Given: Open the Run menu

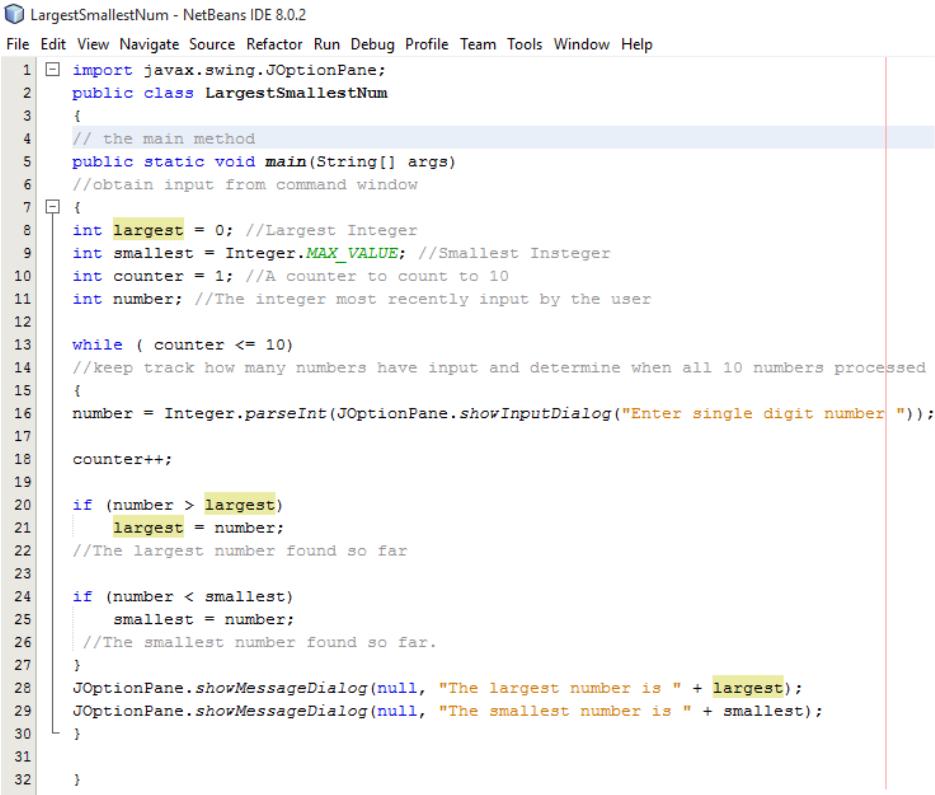Looking at the screenshot, I should pos(326,44).
